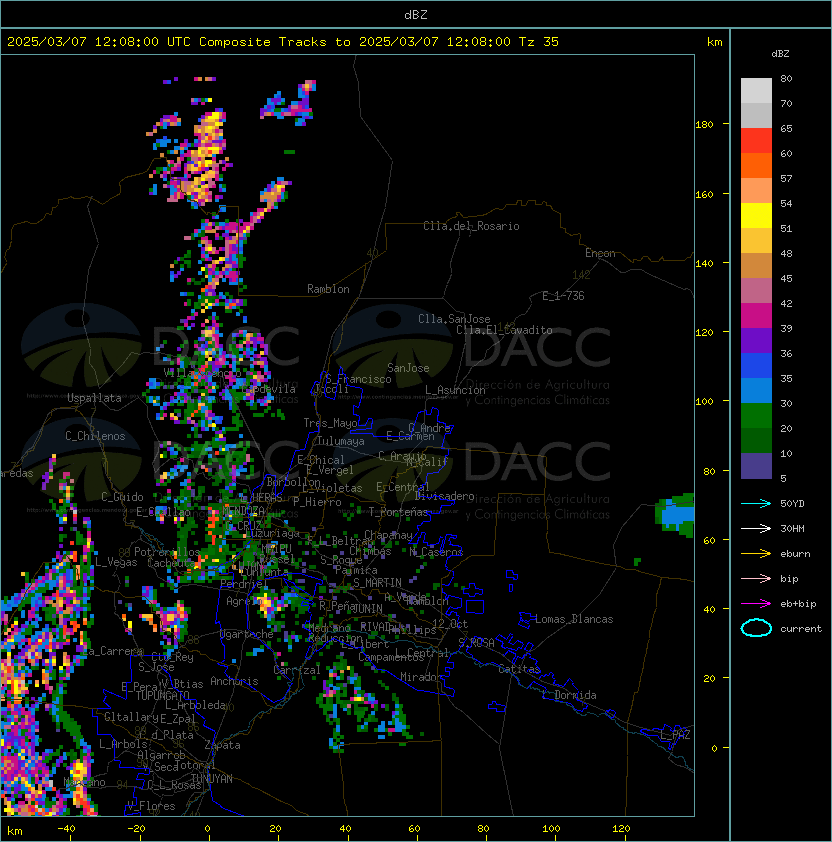Click the 'E_1-736' map label
Image resolution: width=832 pixels, height=842 pixels.
pyautogui.click(x=563, y=296)
